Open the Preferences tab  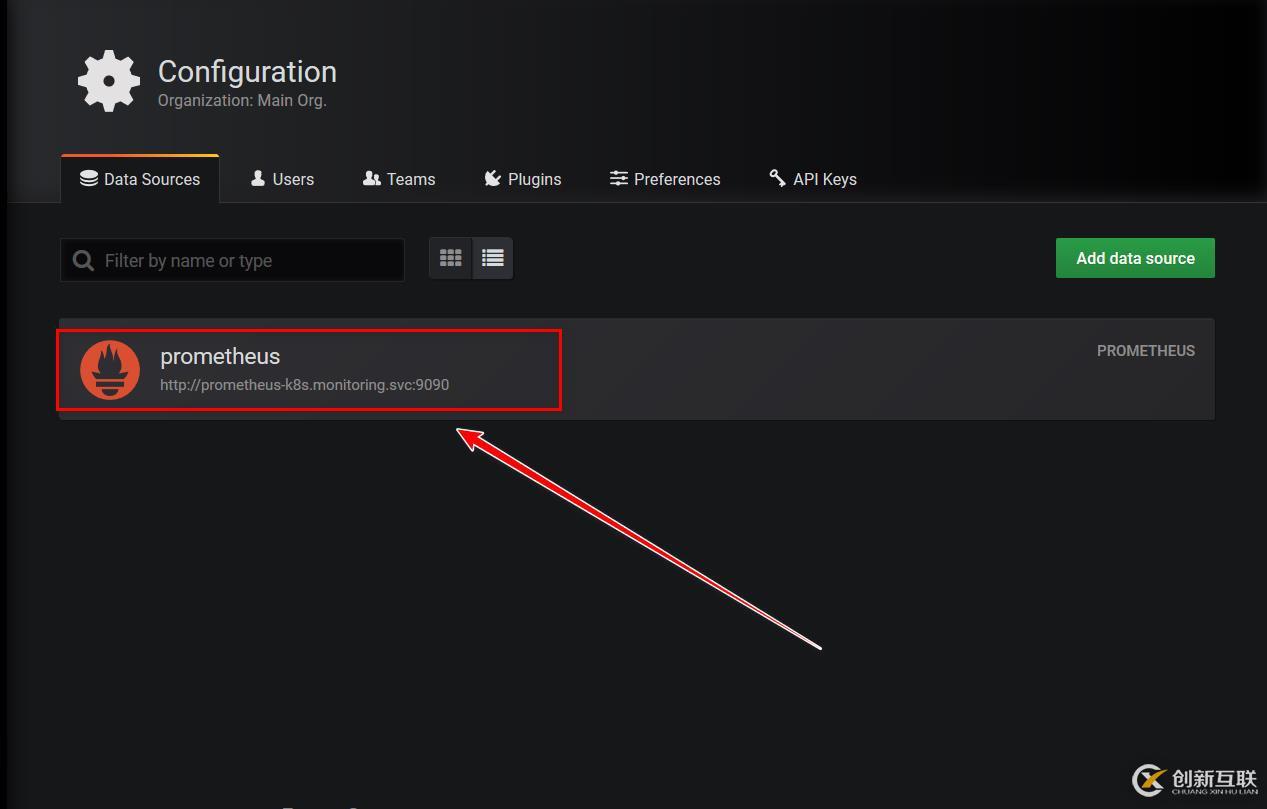tap(665, 179)
